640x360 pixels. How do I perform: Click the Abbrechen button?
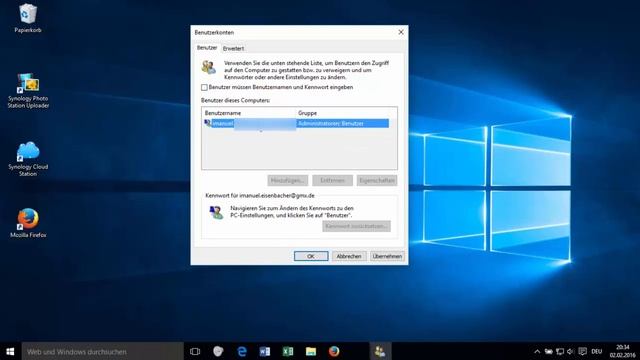point(349,256)
